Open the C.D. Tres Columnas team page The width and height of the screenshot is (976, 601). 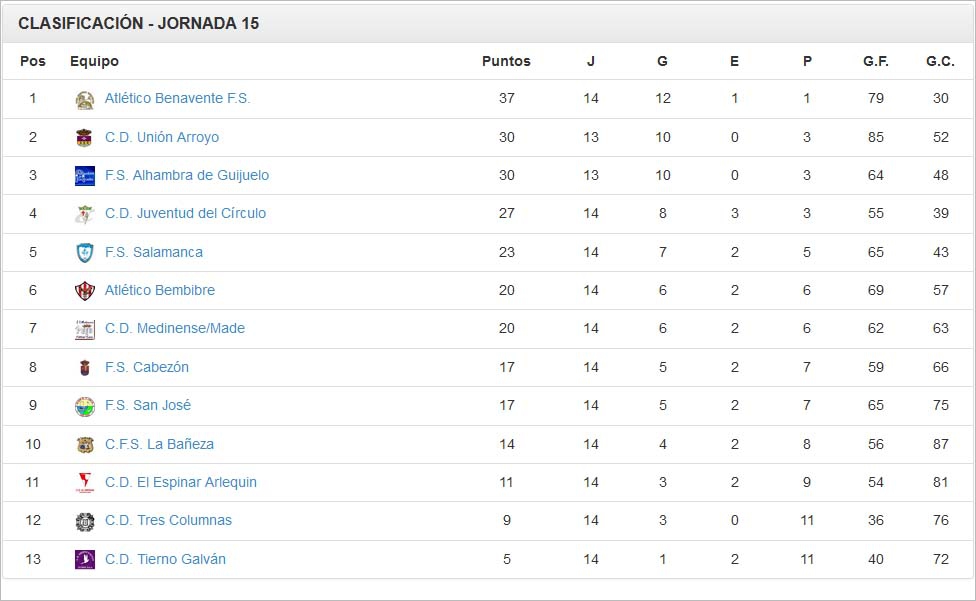point(169,520)
